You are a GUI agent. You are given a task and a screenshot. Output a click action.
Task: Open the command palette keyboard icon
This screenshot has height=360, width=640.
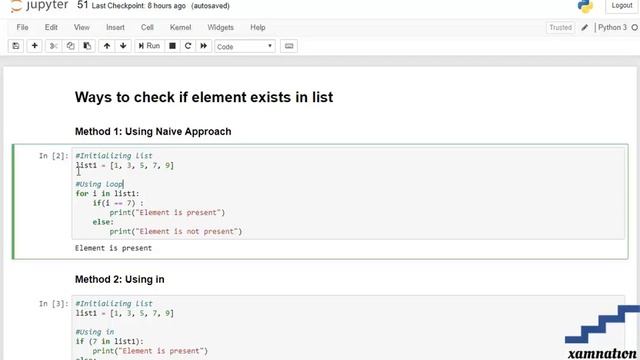(289, 46)
